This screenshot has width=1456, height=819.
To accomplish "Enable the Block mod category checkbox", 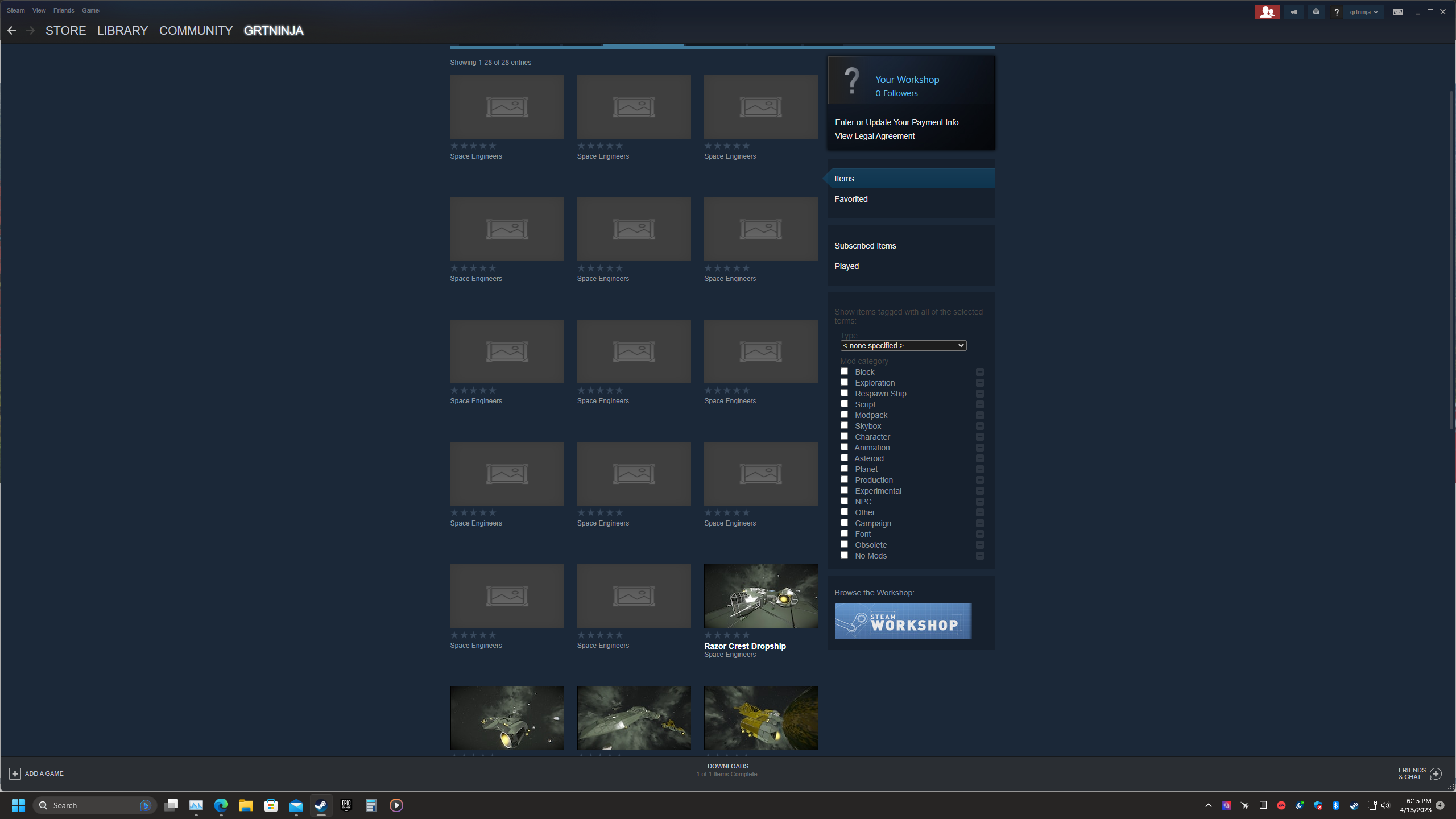I will (x=844, y=371).
